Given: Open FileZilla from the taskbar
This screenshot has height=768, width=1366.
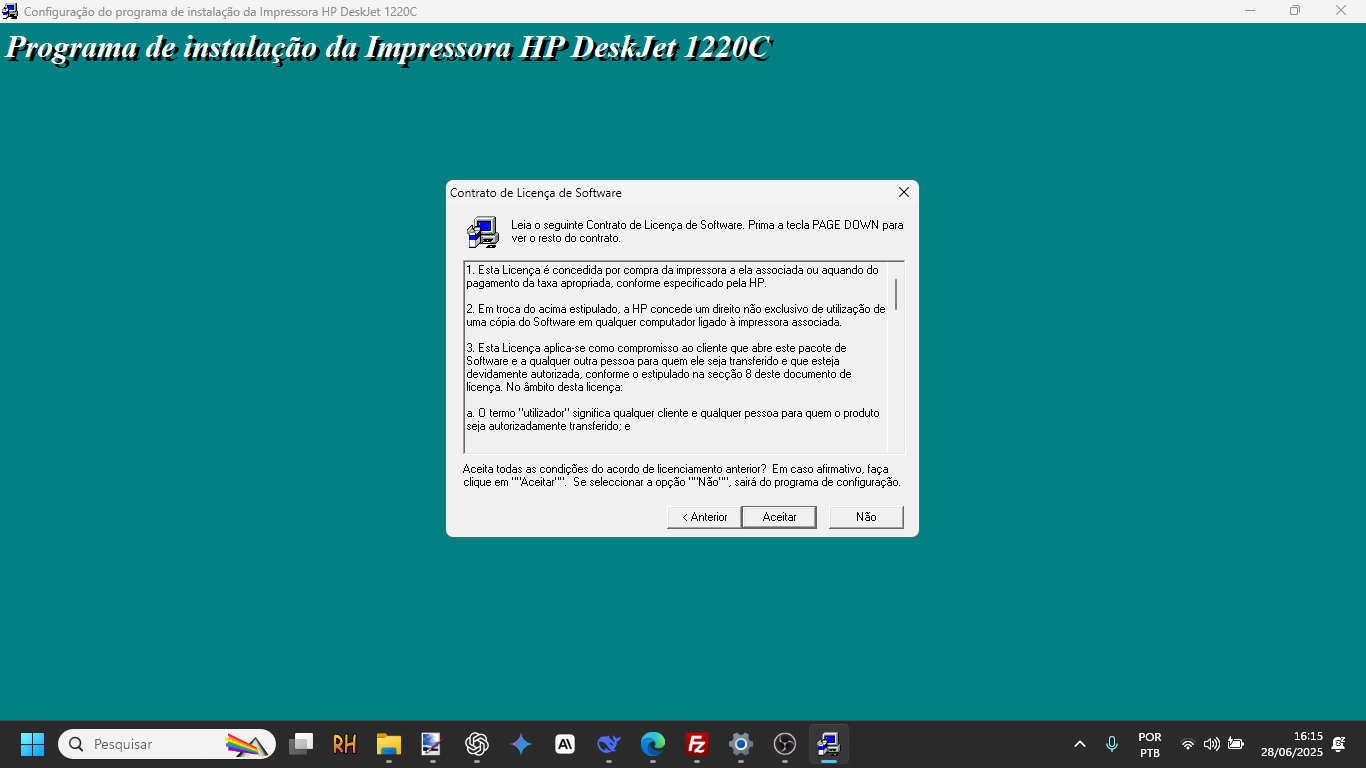Looking at the screenshot, I should pos(697,744).
